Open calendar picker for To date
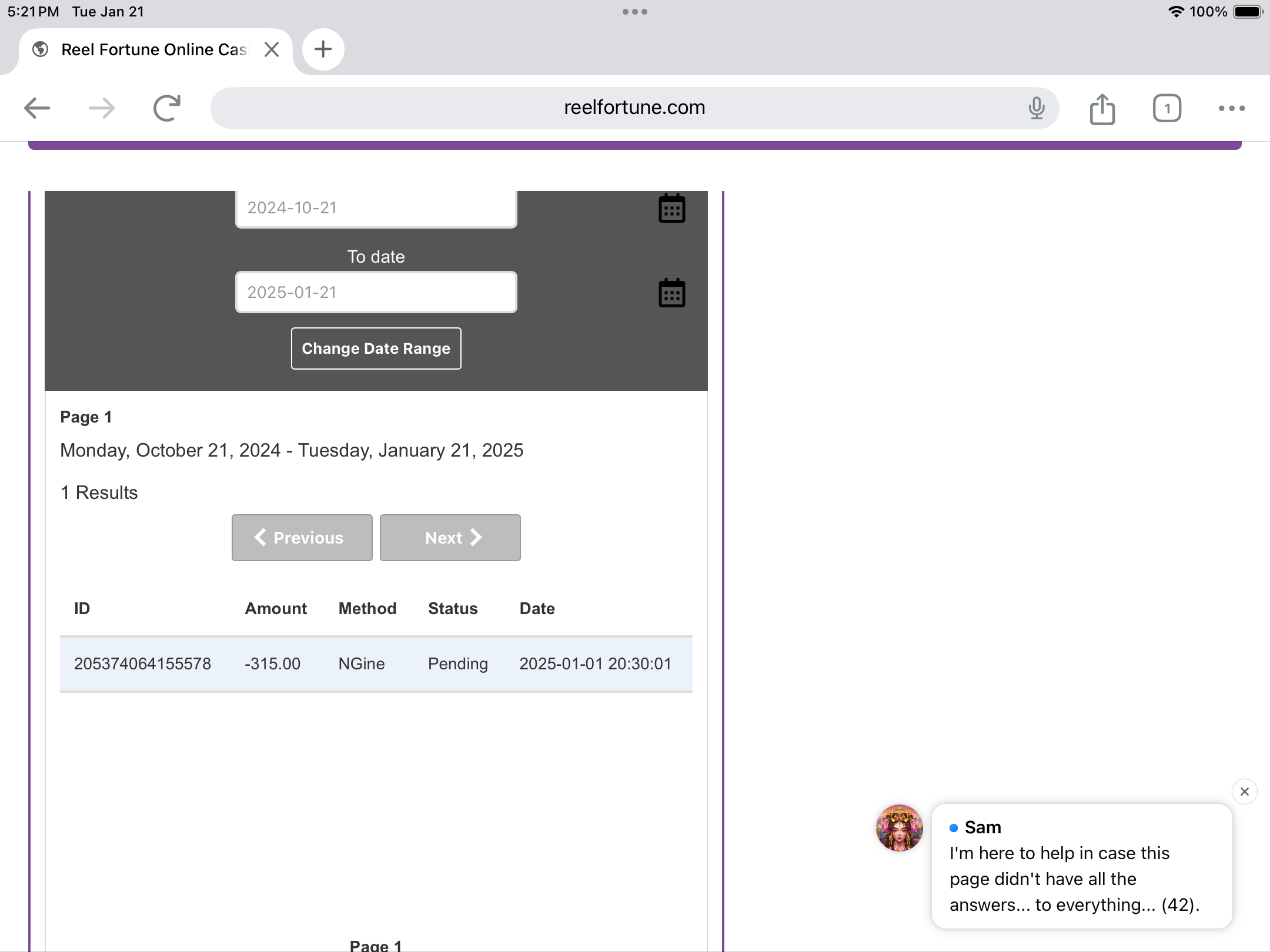This screenshot has height=952, width=1270. 672,293
